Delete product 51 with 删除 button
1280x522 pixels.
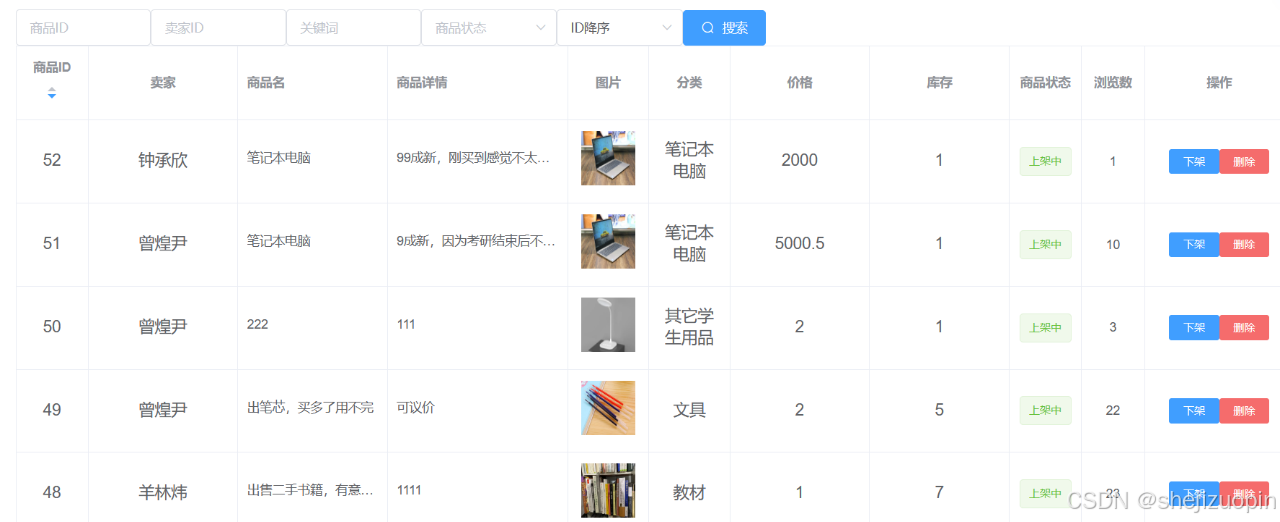[1244, 244]
